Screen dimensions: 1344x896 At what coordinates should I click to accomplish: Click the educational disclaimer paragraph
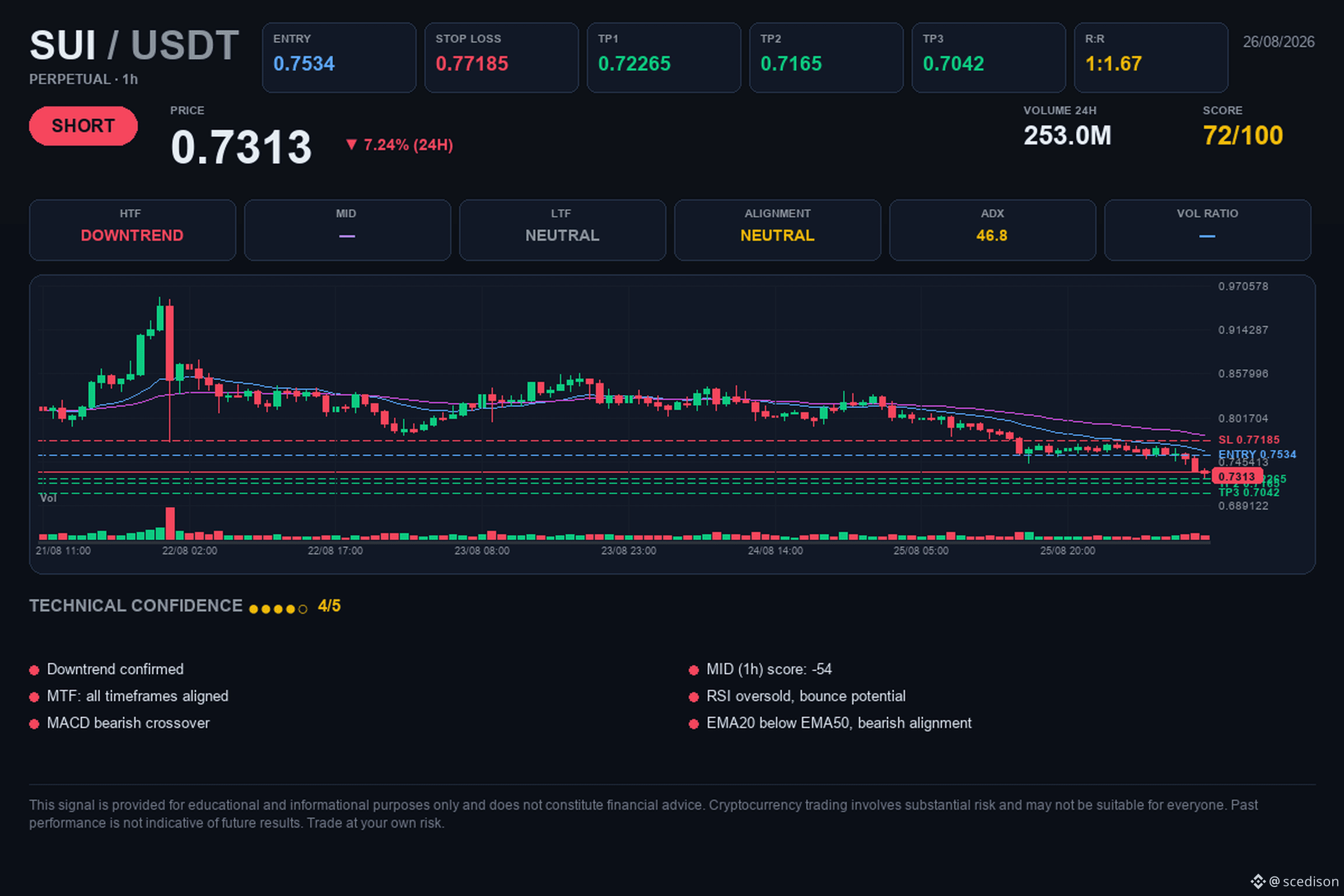(x=643, y=814)
